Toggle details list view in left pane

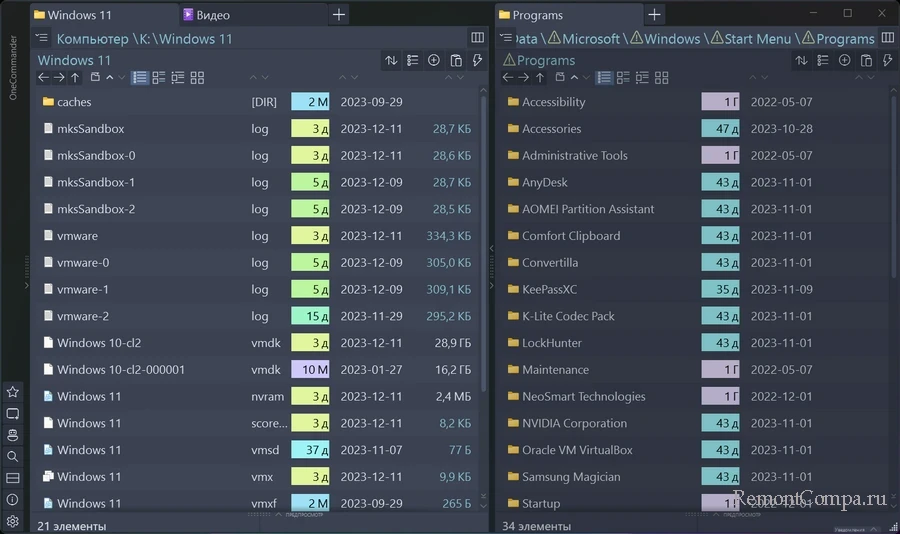[x=140, y=78]
